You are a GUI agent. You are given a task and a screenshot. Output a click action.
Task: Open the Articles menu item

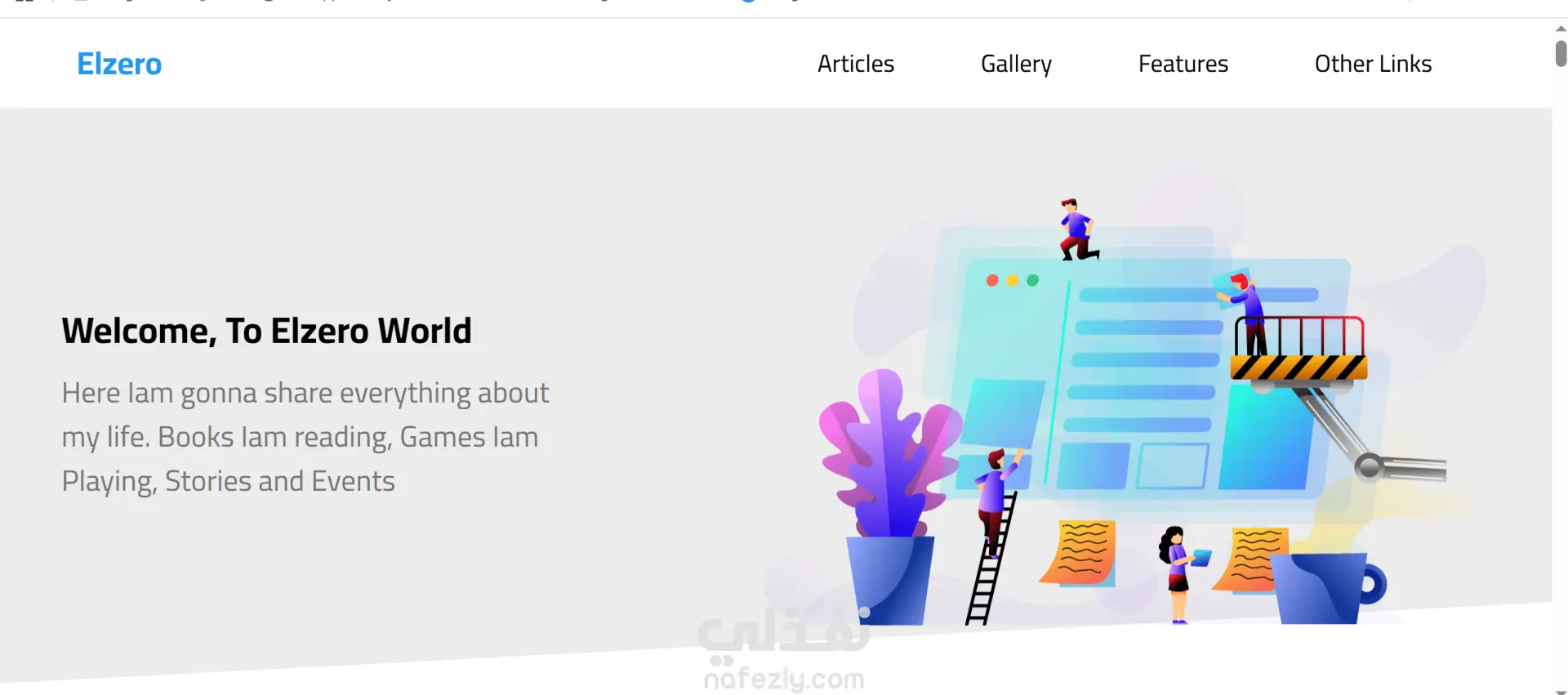click(x=856, y=64)
